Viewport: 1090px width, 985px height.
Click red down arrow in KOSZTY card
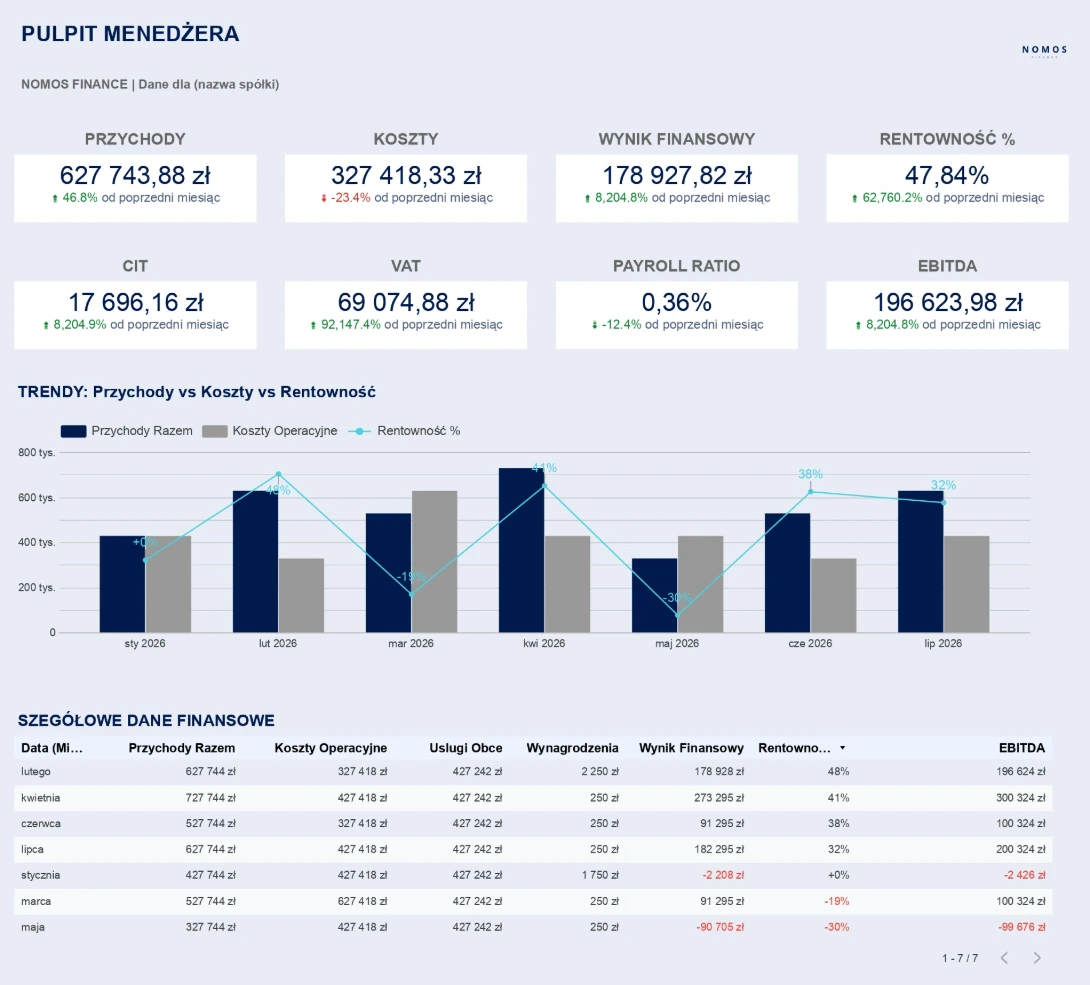coord(323,198)
